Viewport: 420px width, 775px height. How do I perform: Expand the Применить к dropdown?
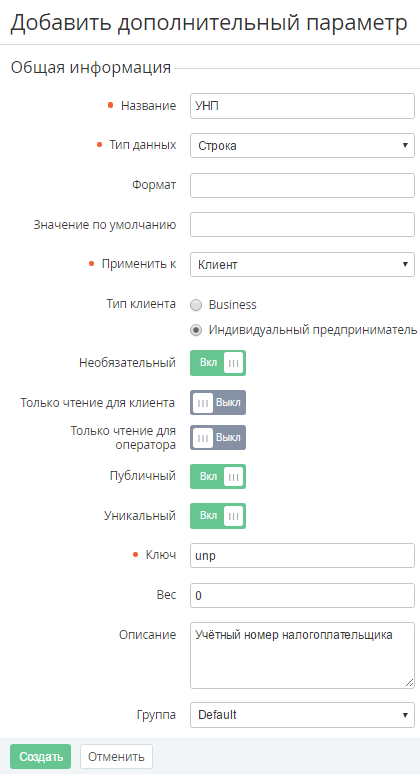coord(302,264)
